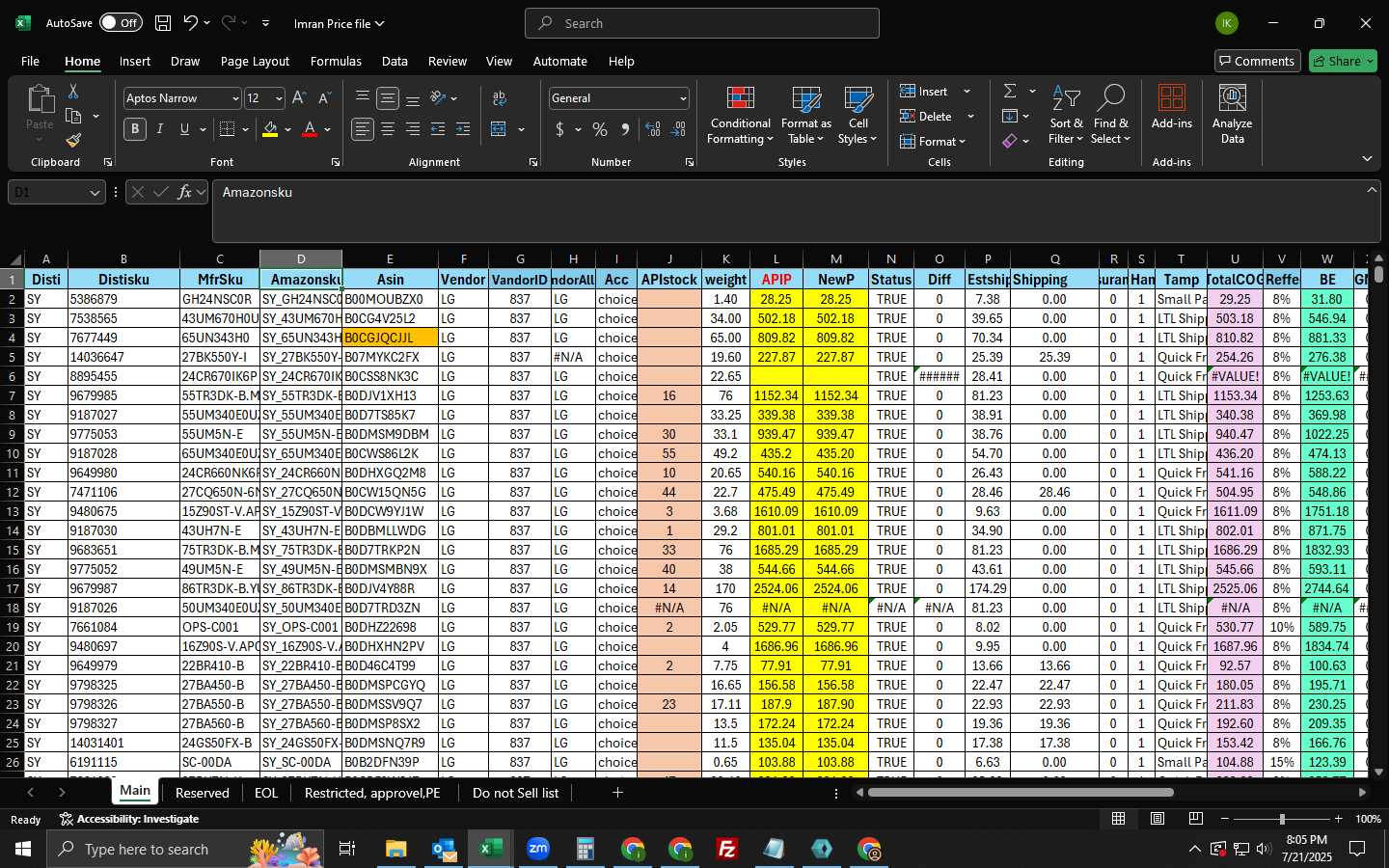Open Format as Table gallery
This screenshot has height=868, width=1389.
point(805,116)
